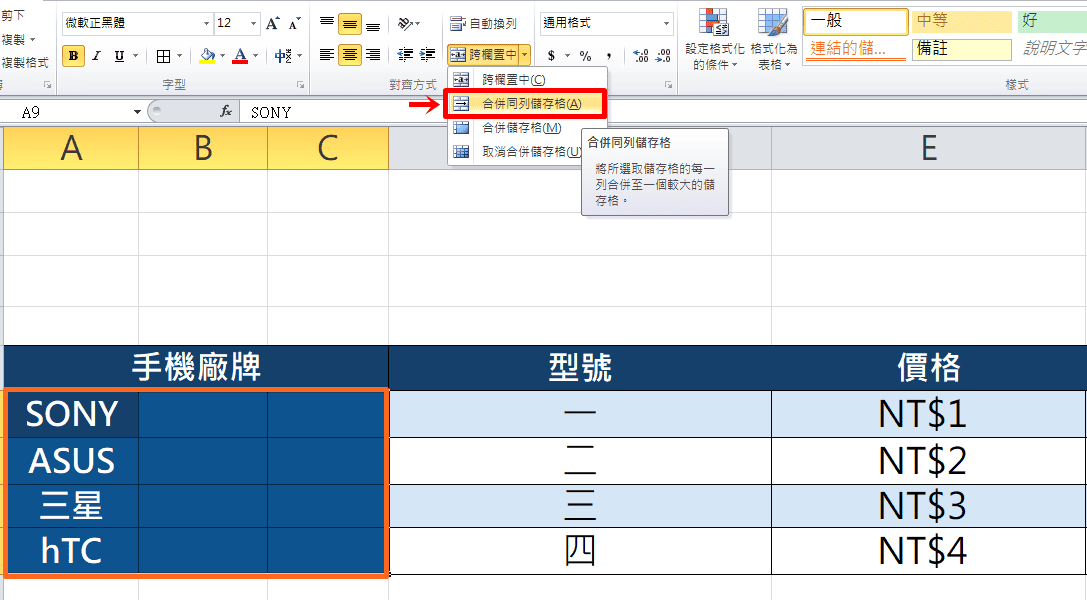The width and height of the screenshot is (1087, 600).
Task: Select the cell containing SONY
Action: [72, 414]
